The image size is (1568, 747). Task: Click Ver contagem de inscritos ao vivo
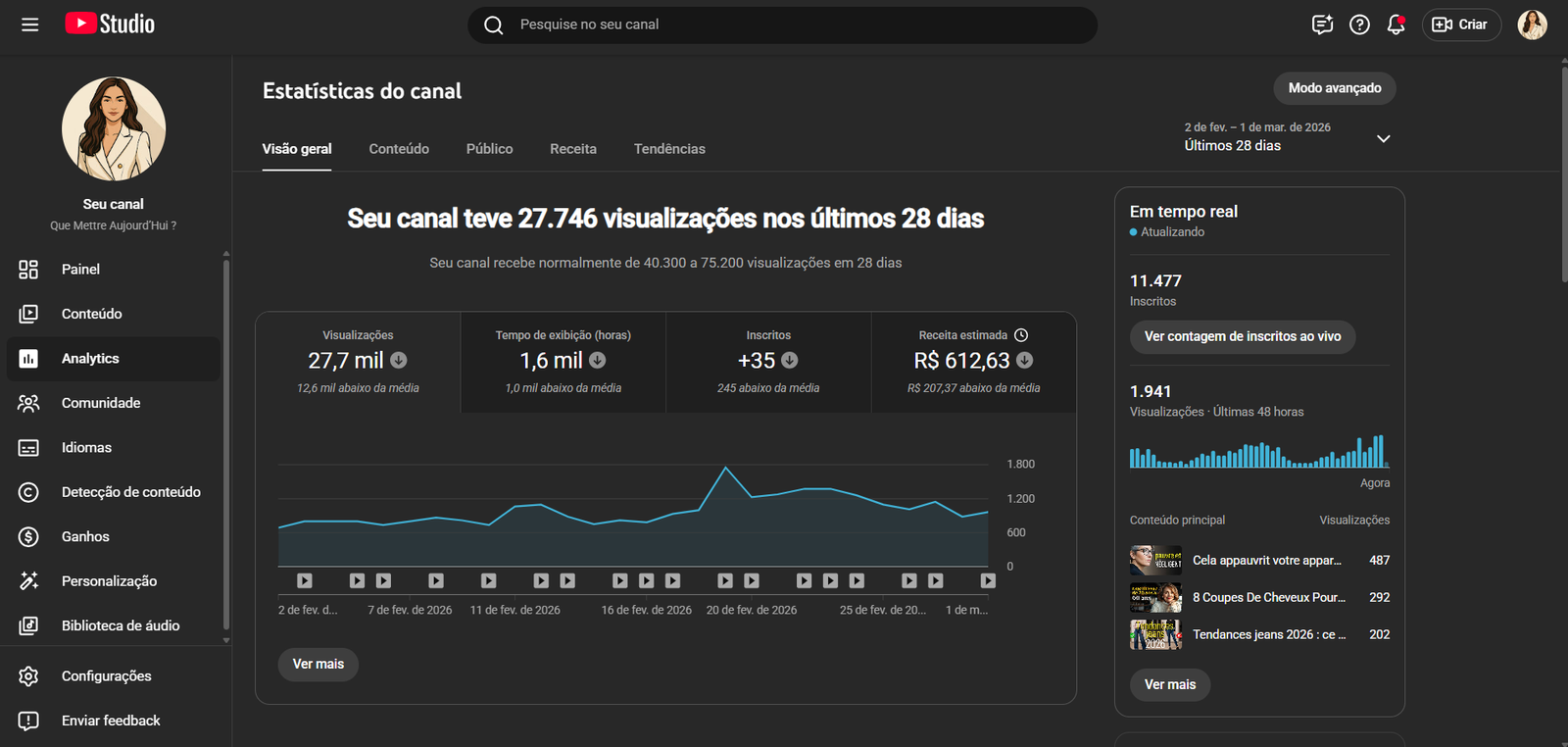(1242, 336)
